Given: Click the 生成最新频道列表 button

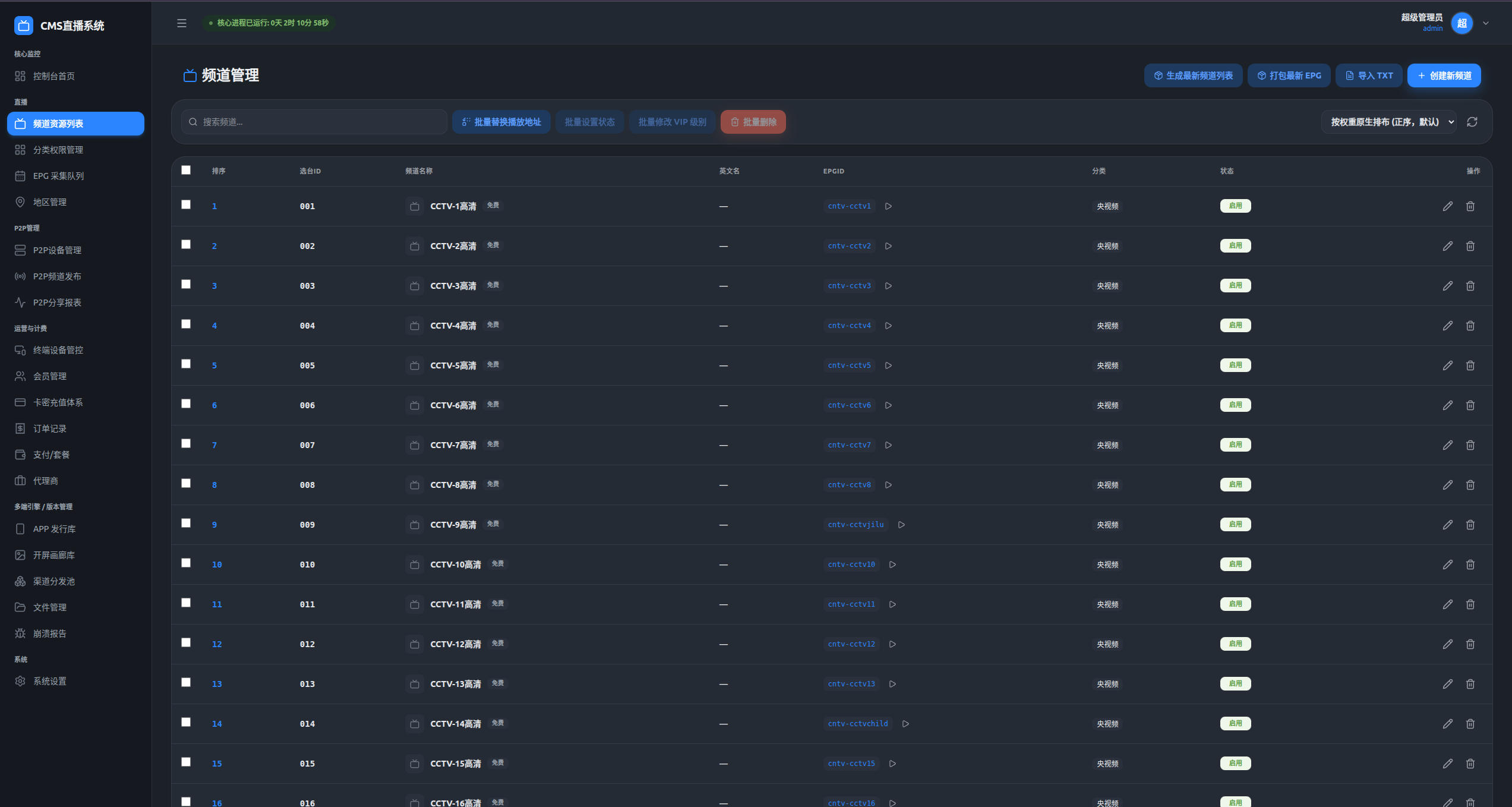Looking at the screenshot, I should tap(1193, 75).
